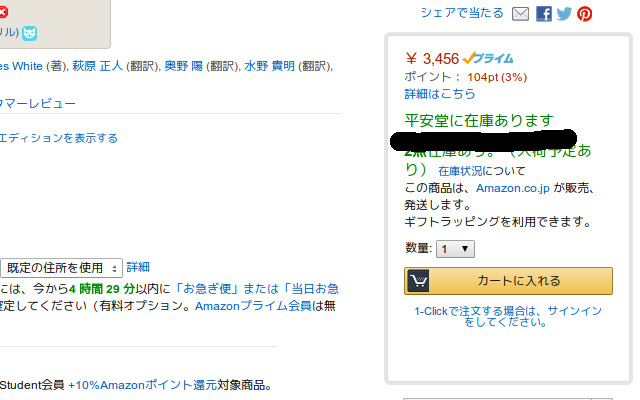Add item with カートに入れる button
Viewport: 640px width, 400px height.
(x=508, y=281)
